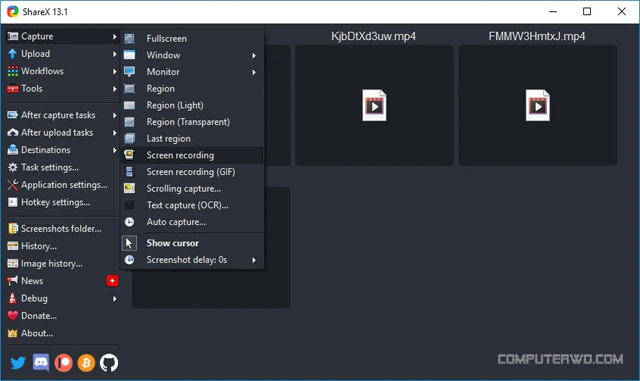The height and width of the screenshot is (381, 640).
Task: Choose Scrolling capture... menu entry
Action: coord(192,189)
